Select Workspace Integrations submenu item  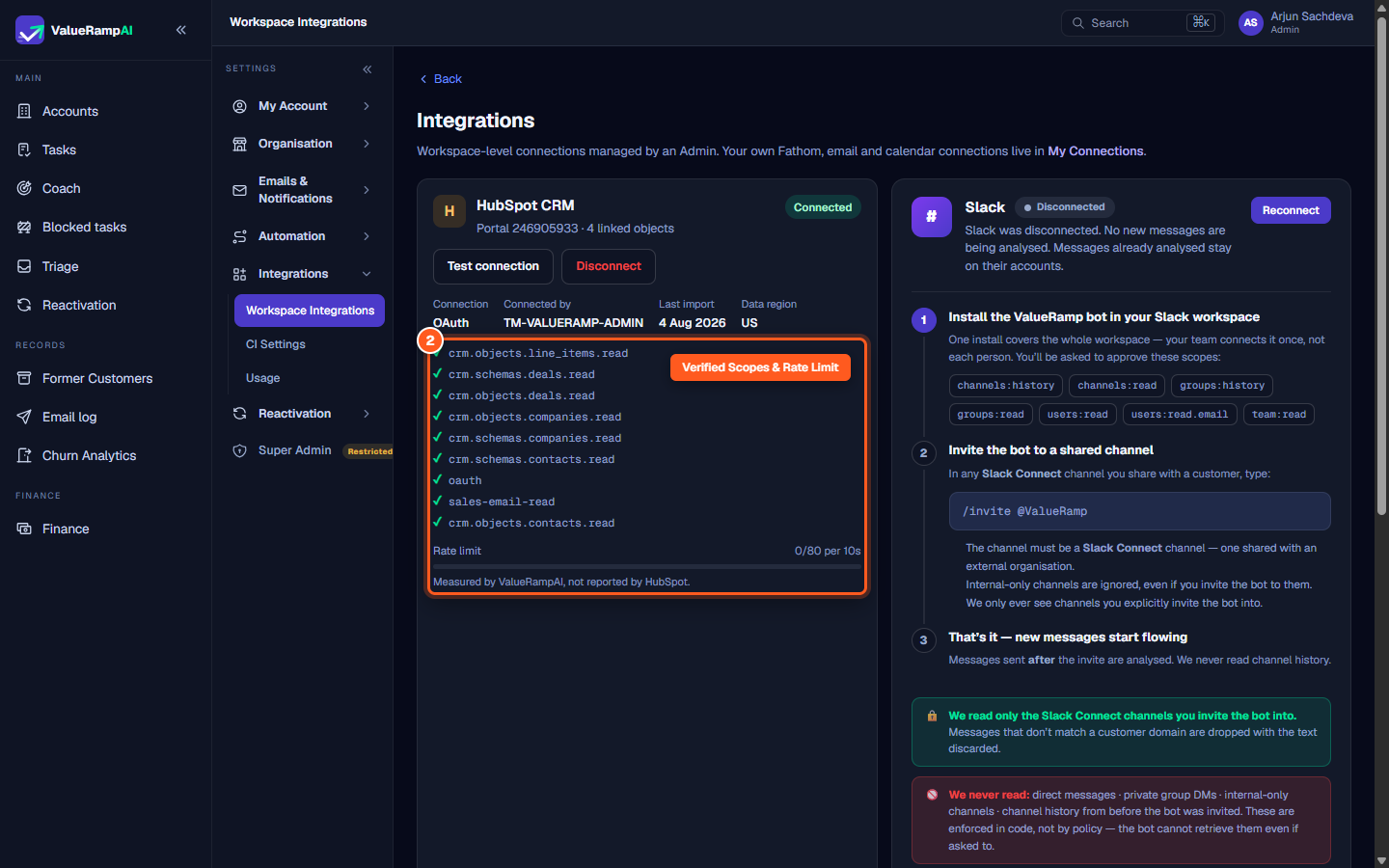[310, 311]
